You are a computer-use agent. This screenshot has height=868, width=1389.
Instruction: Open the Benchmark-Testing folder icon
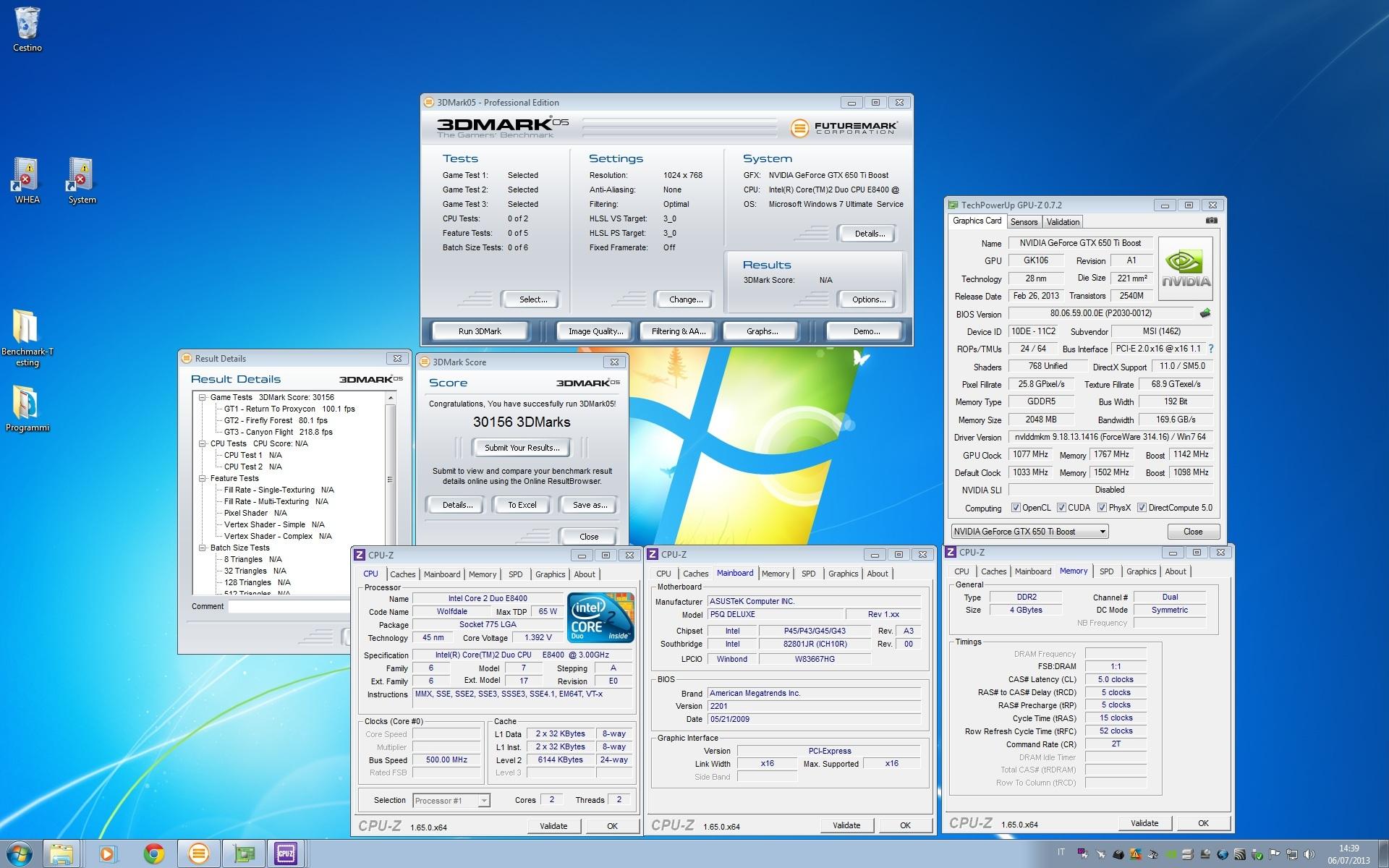coord(27,338)
